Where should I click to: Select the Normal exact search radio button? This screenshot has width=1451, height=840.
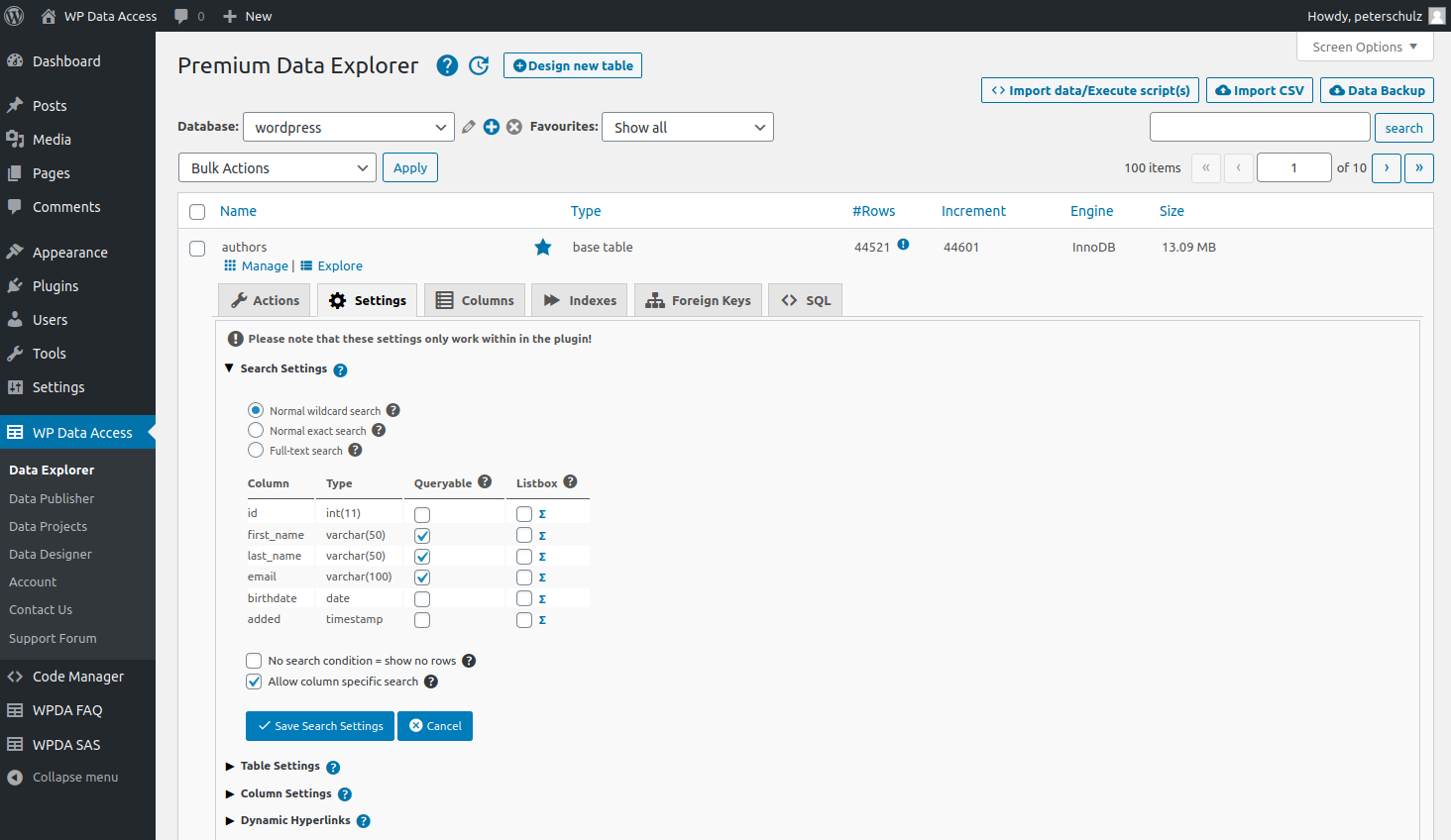point(256,430)
